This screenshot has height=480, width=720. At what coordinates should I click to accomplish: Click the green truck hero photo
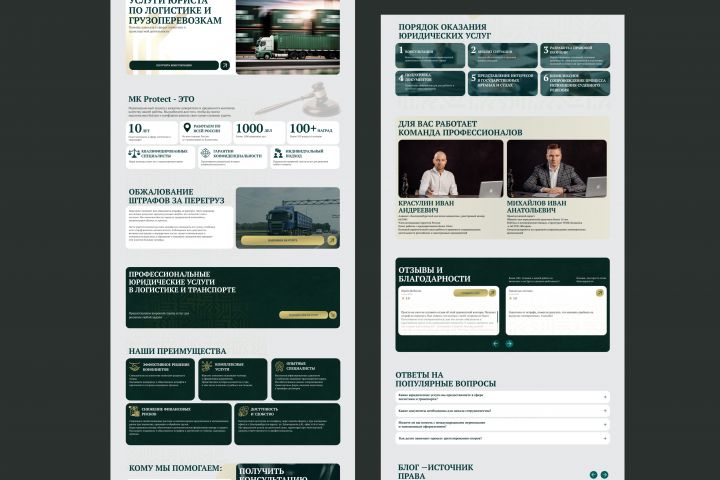click(288, 37)
